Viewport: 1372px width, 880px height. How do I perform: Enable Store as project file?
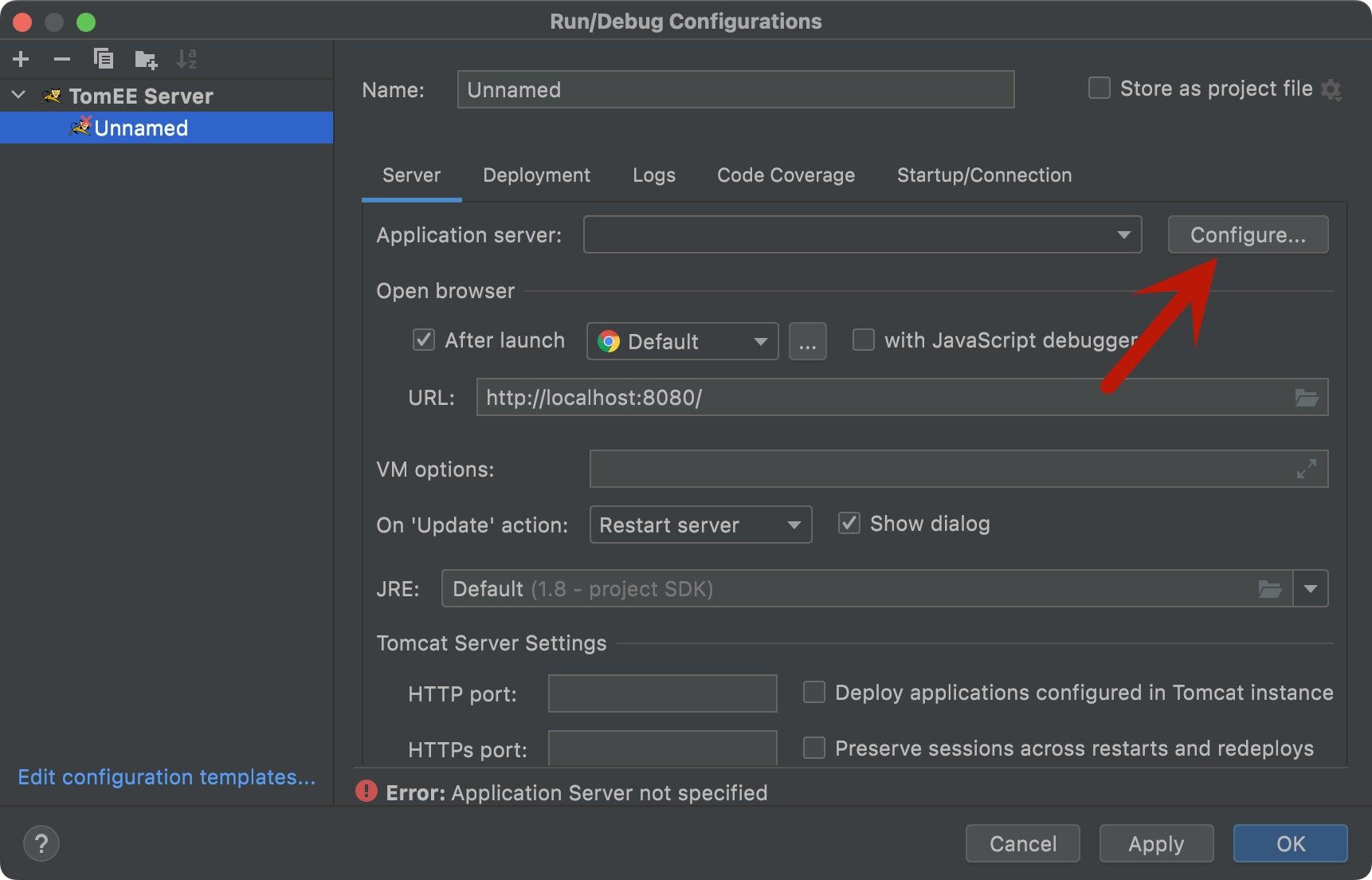[x=1099, y=88]
